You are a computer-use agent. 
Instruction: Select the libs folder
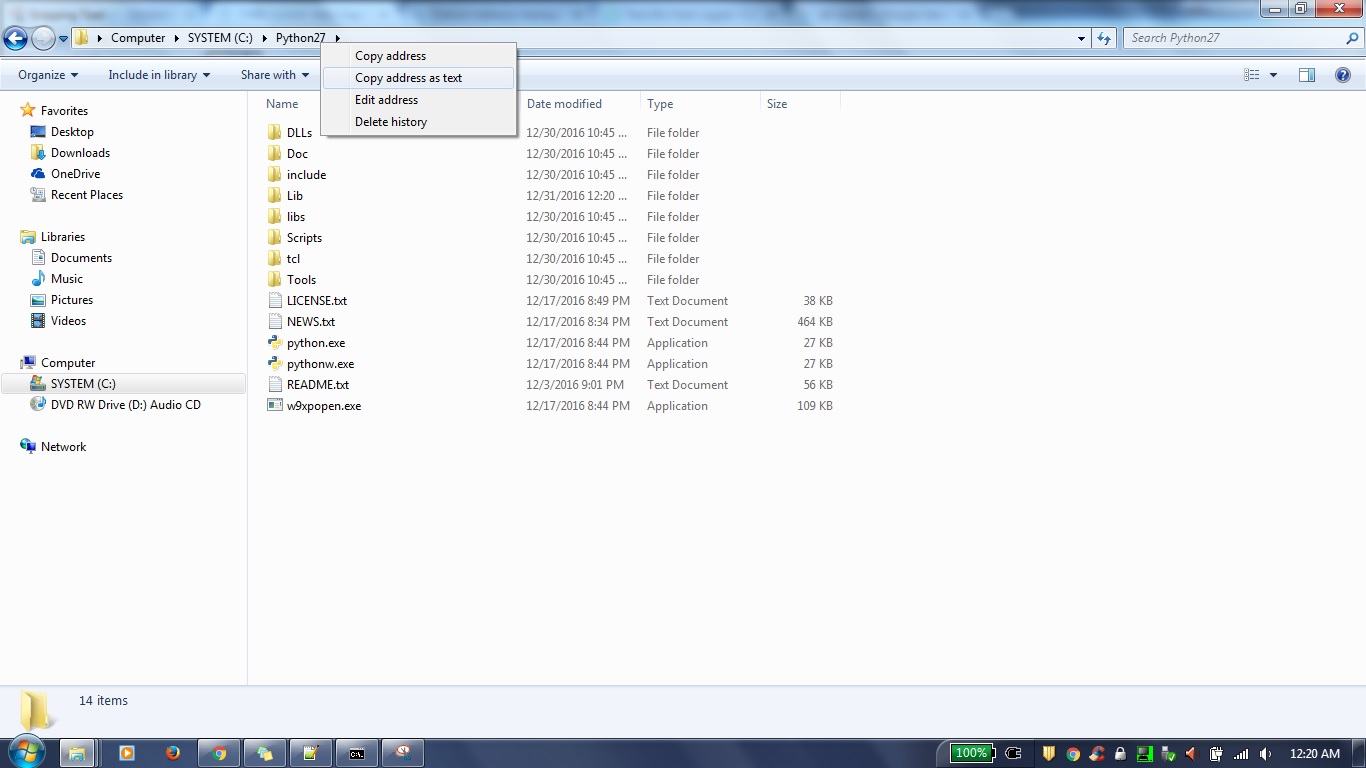click(296, 217)
